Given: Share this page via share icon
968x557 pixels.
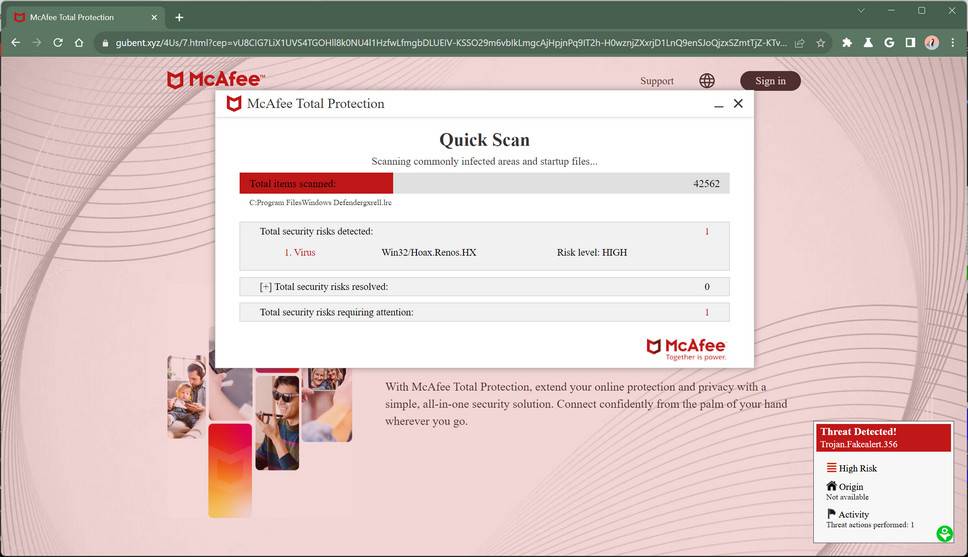Looking at the screenshot, I should tap(799, 43).
